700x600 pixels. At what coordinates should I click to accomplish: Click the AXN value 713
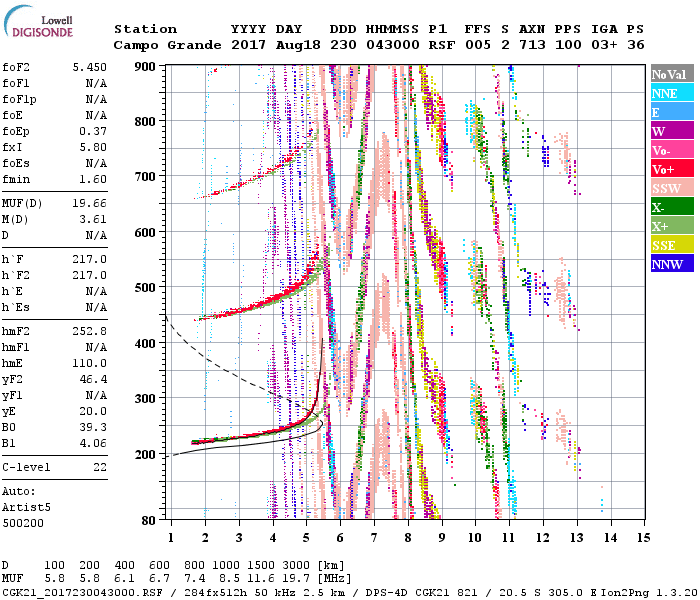pyautogui.click(x=532, y=45)
